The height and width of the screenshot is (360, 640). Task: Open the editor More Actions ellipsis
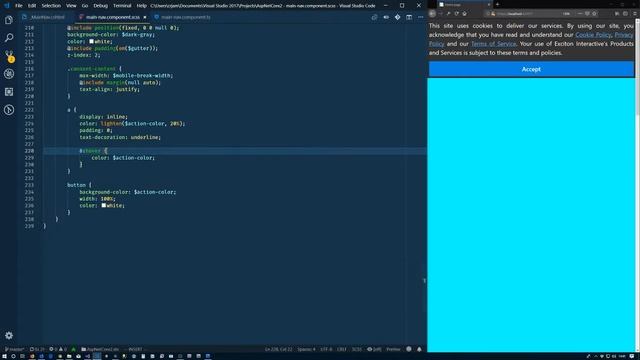(x=420, y=17)
